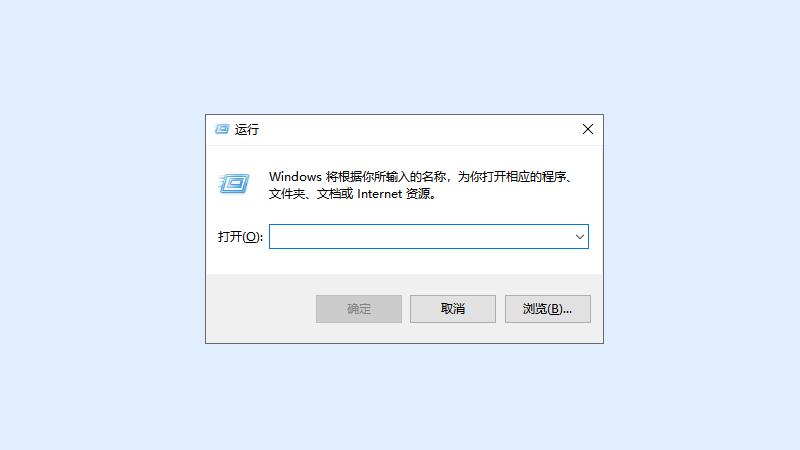
Task: Click the grayed-out 确定 button
Action: pos(359,309)
